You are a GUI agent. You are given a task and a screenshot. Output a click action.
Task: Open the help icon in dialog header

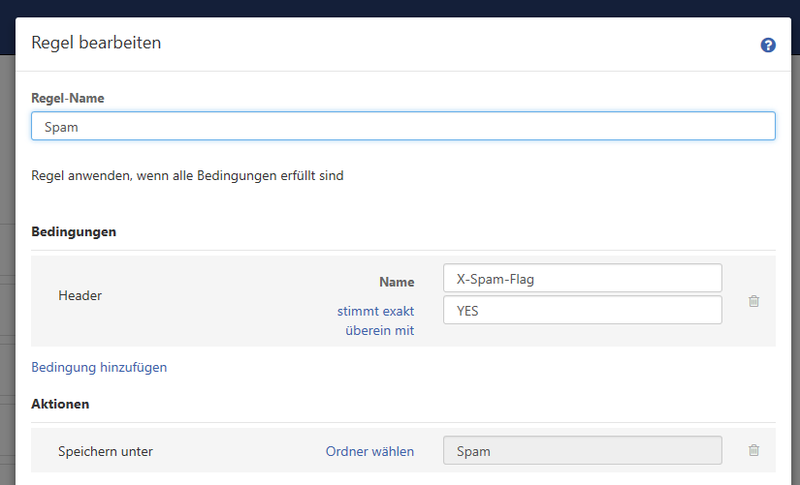pyautogui.click(x=768, y=45)
